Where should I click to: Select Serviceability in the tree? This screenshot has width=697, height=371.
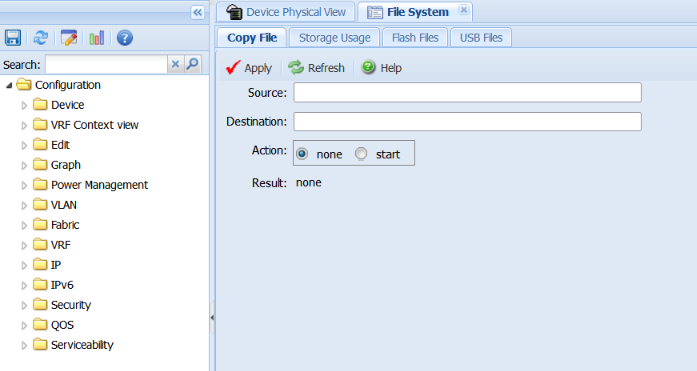point(82,345)
